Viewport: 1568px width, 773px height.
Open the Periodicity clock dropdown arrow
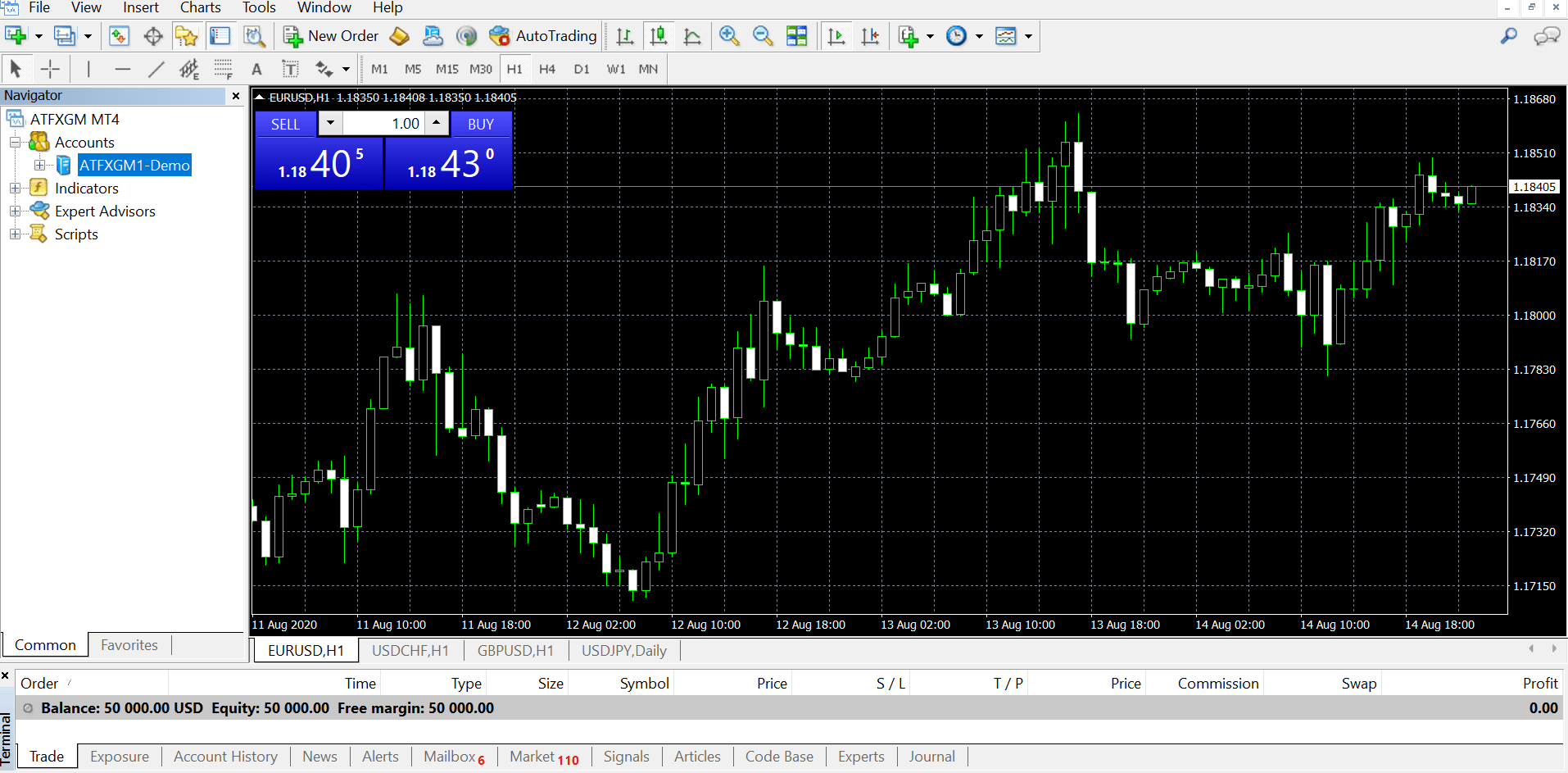[979, 36]
